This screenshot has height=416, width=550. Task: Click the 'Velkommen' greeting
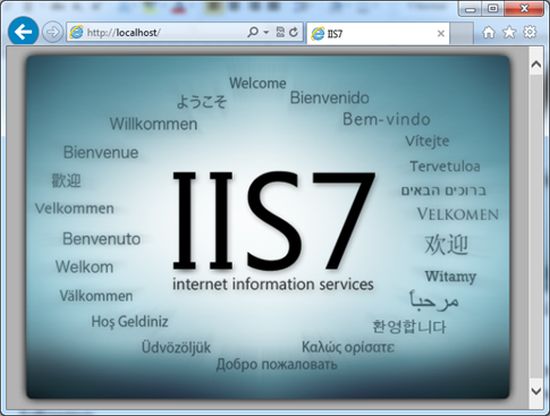(74, 208)
